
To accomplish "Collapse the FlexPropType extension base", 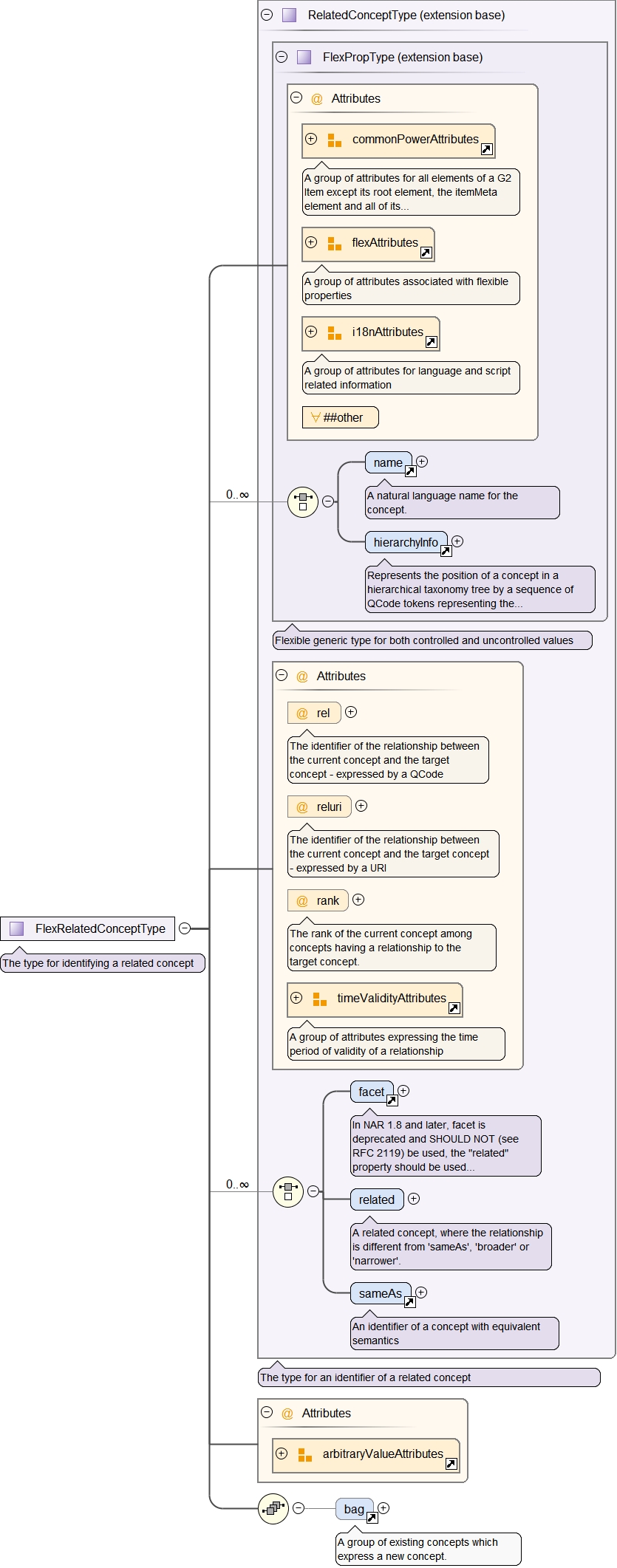I will coord(282,57).
